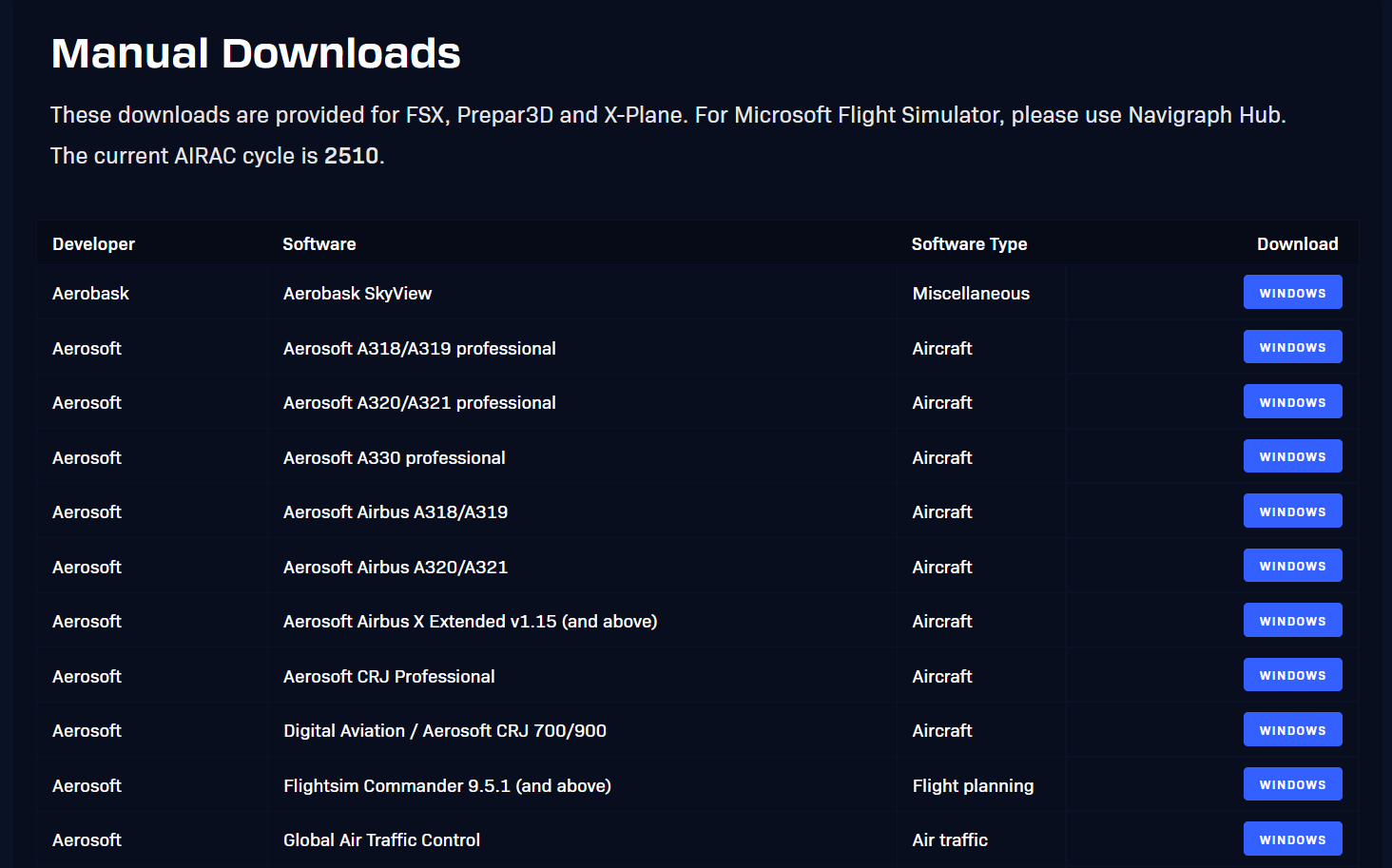The height and width of the screenshot is (868, 1392).
Task: Select the Aerobask developer cell
Action: coord(90,294)
